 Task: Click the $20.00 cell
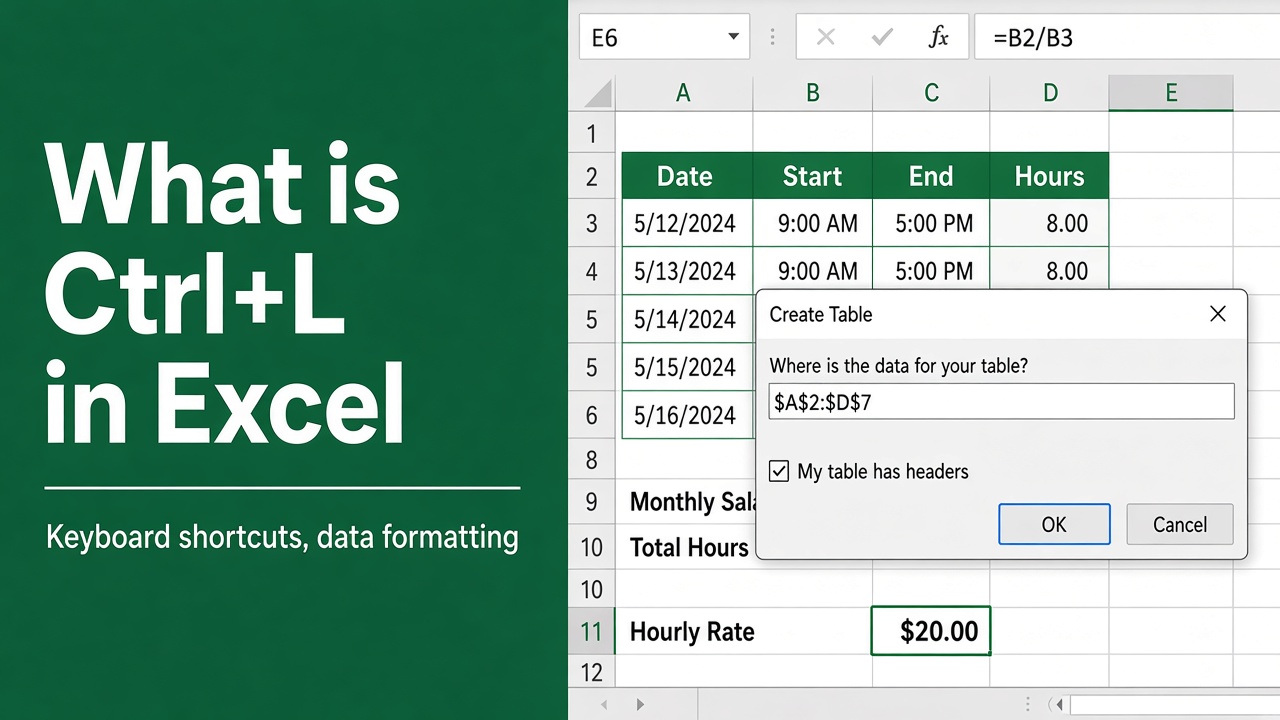click(x=931, y=631)
